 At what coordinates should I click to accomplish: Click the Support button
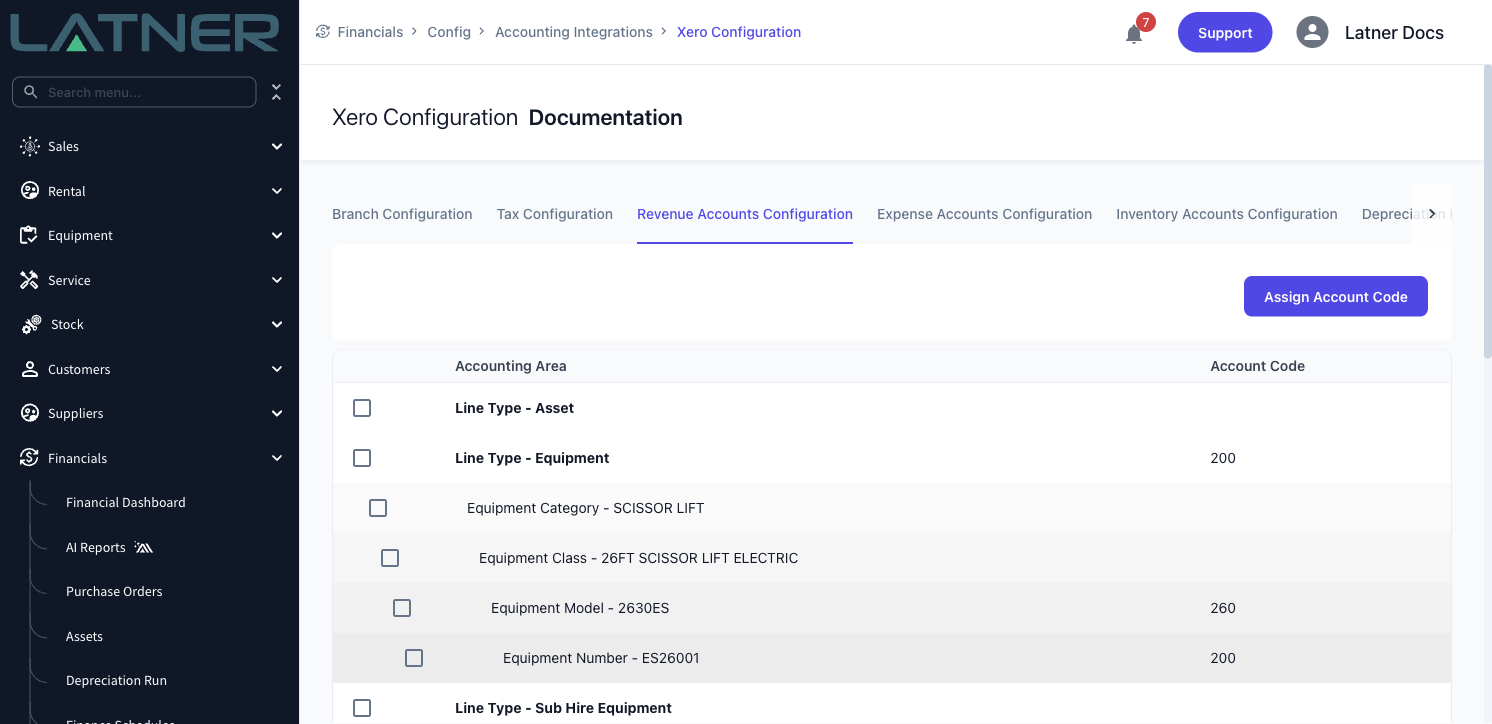click(x=1225, y=33)
